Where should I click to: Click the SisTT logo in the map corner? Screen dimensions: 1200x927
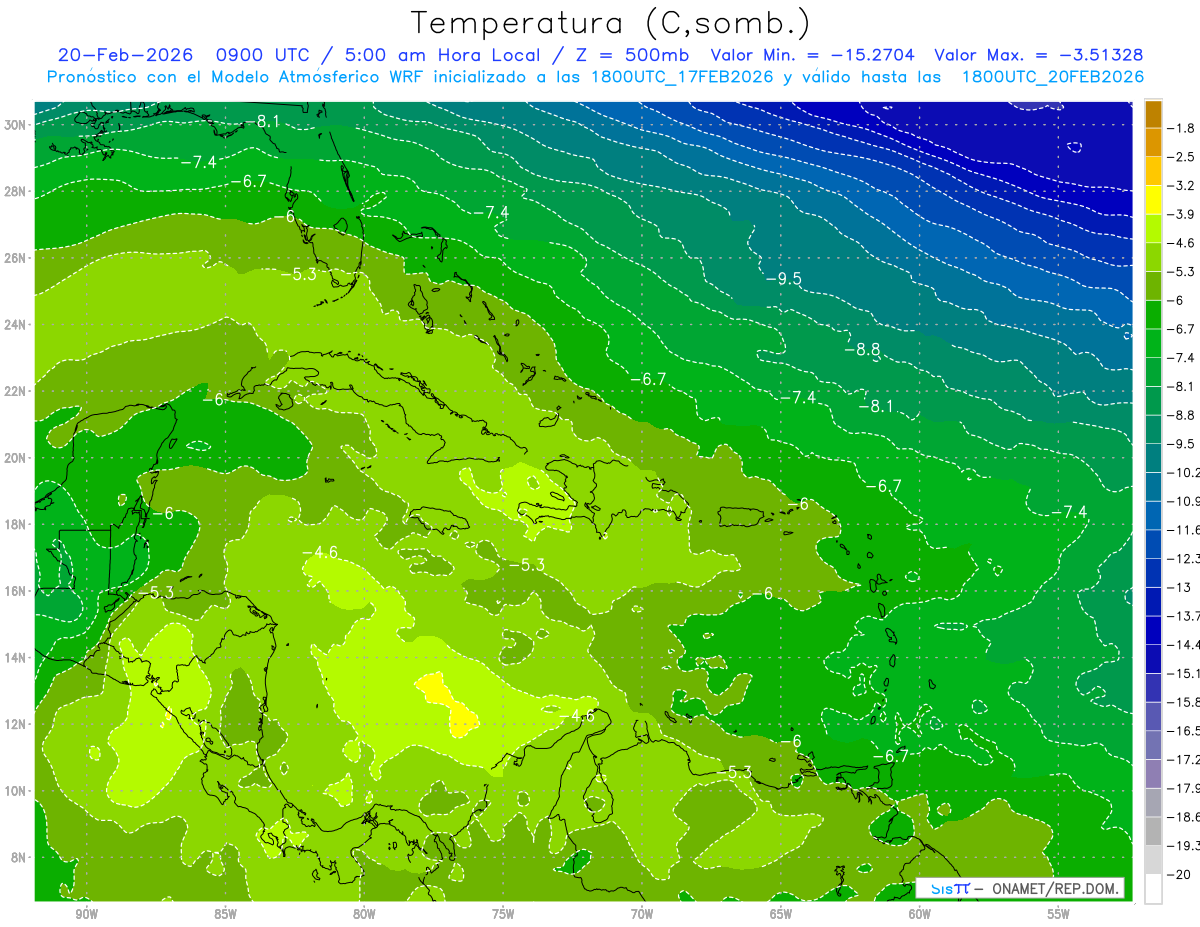click(x=950, y=888)
